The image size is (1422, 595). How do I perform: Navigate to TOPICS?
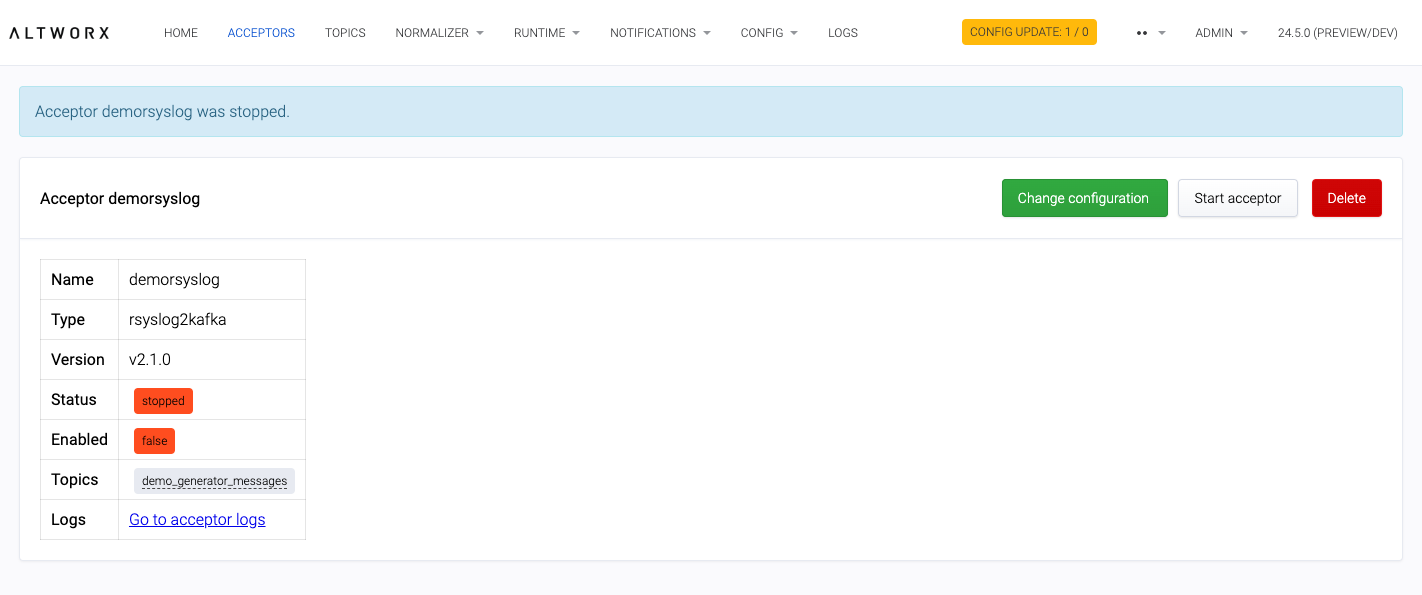pyautogui.click(x=345, y=33)
